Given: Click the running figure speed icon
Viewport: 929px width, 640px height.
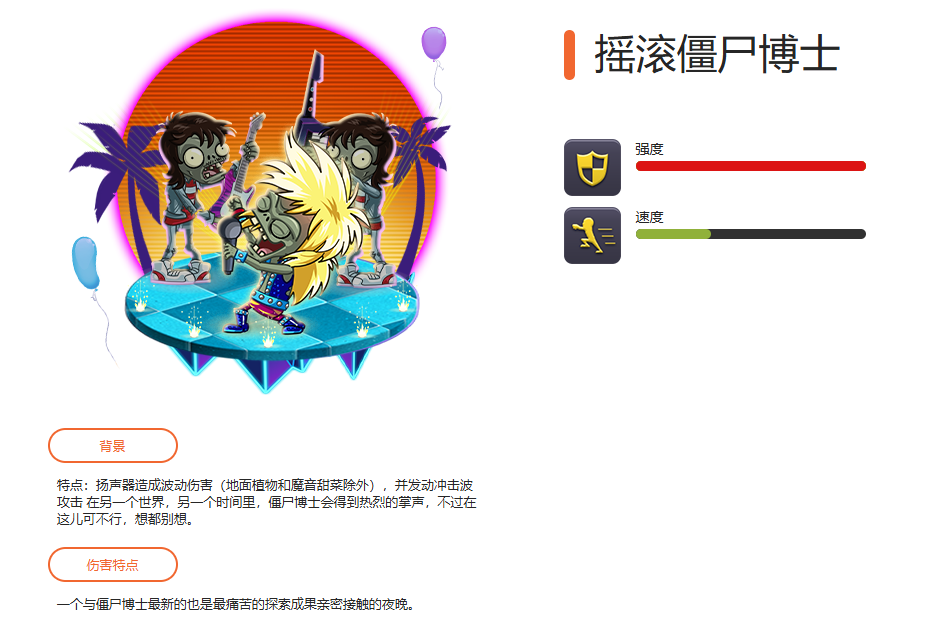Looking at the screenshot, I should tap(592, 235).
